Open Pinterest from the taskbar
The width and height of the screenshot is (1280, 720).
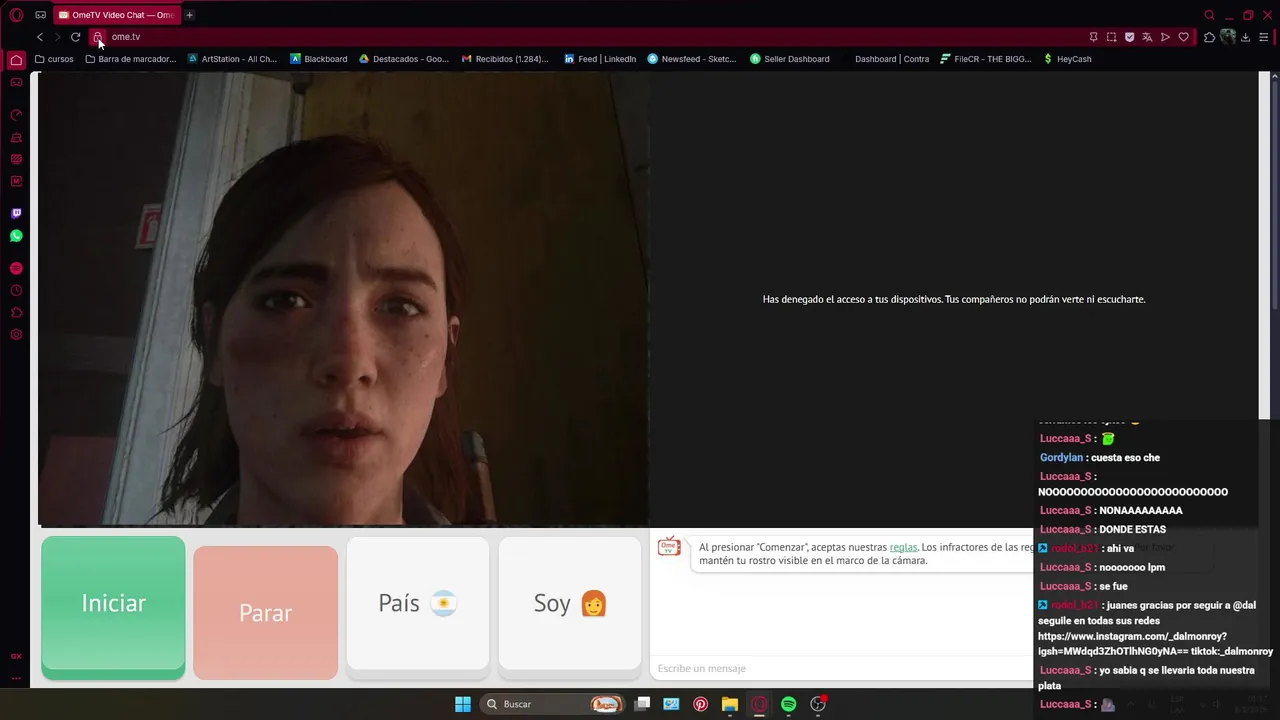pos(700,704)
